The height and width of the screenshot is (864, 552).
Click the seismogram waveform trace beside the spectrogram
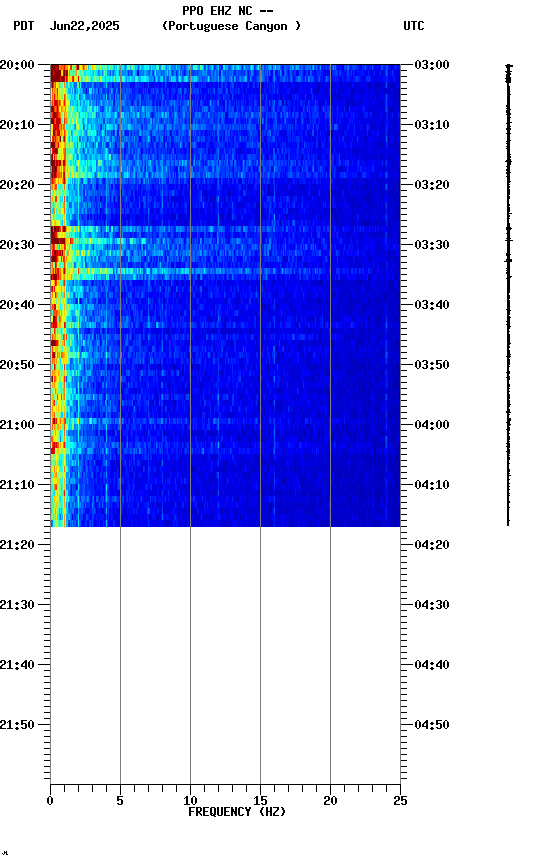click(x=508, y=295)
